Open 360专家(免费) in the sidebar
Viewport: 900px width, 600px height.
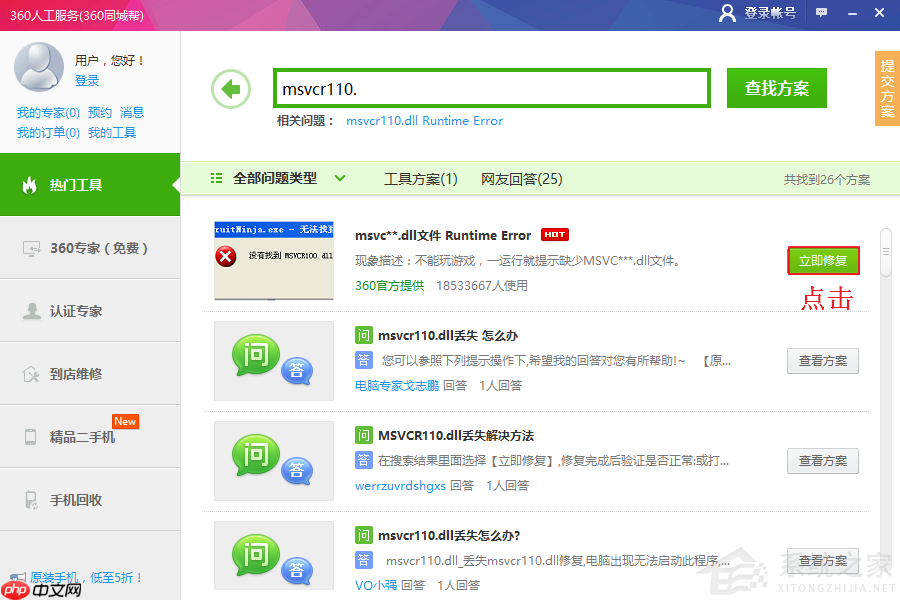pyautogui.click(x=90, y=248)
